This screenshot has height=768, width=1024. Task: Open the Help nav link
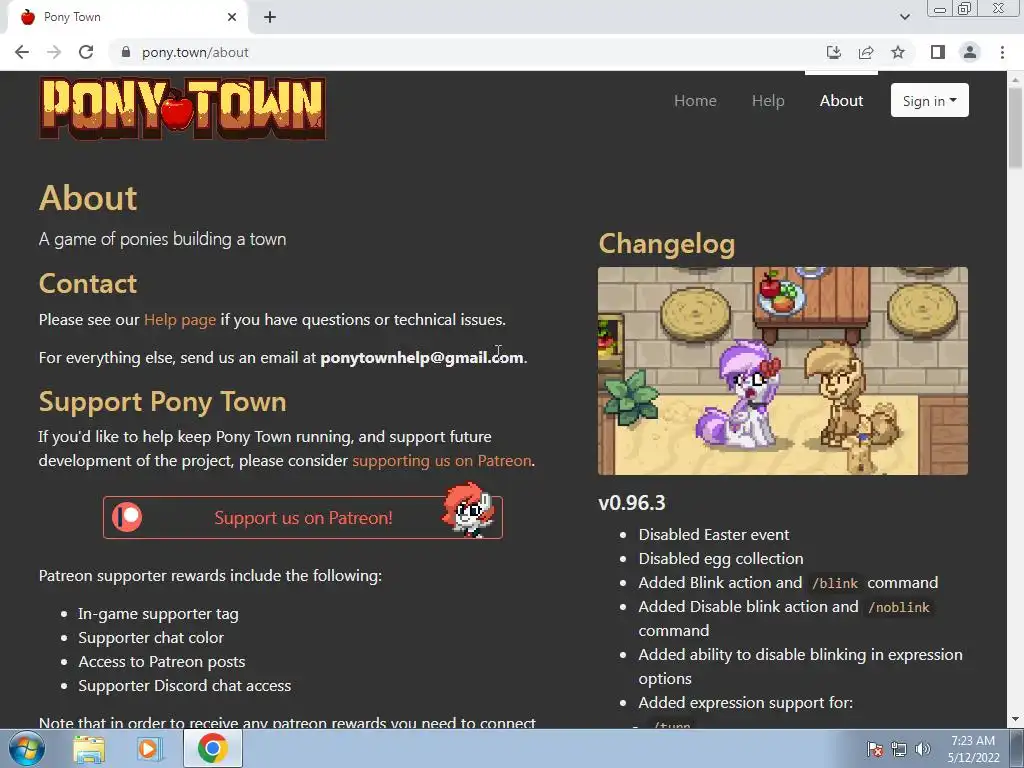768,101
